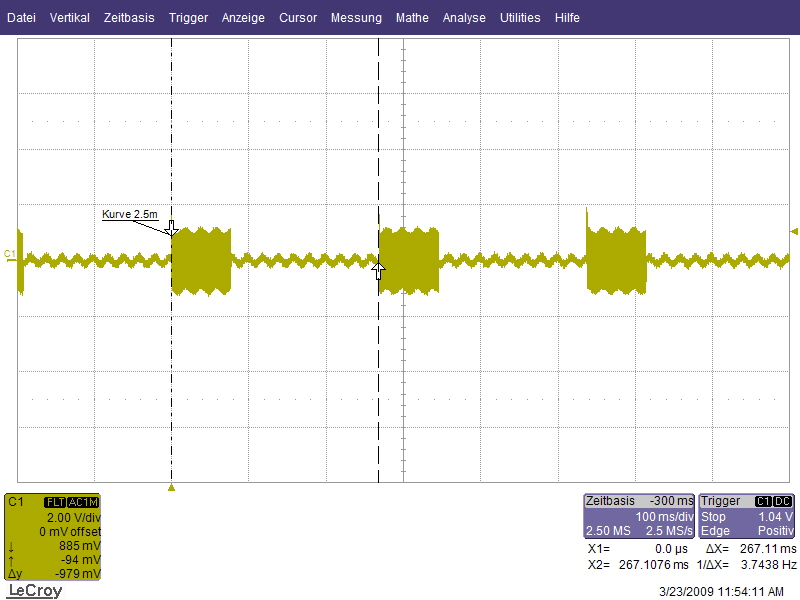The height and width of the screenshot is (600, 800).
Task: Open the C1 channel descriptor box
Action: tap(53, 537)
